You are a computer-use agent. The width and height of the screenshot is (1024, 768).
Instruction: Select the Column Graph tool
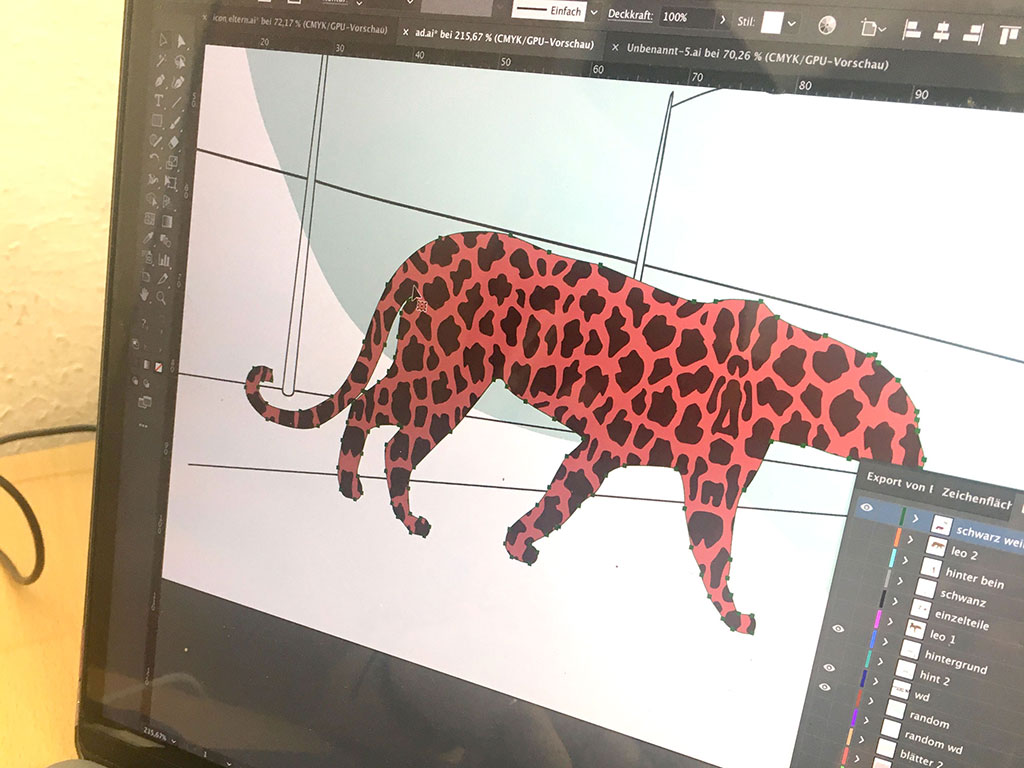165,260
